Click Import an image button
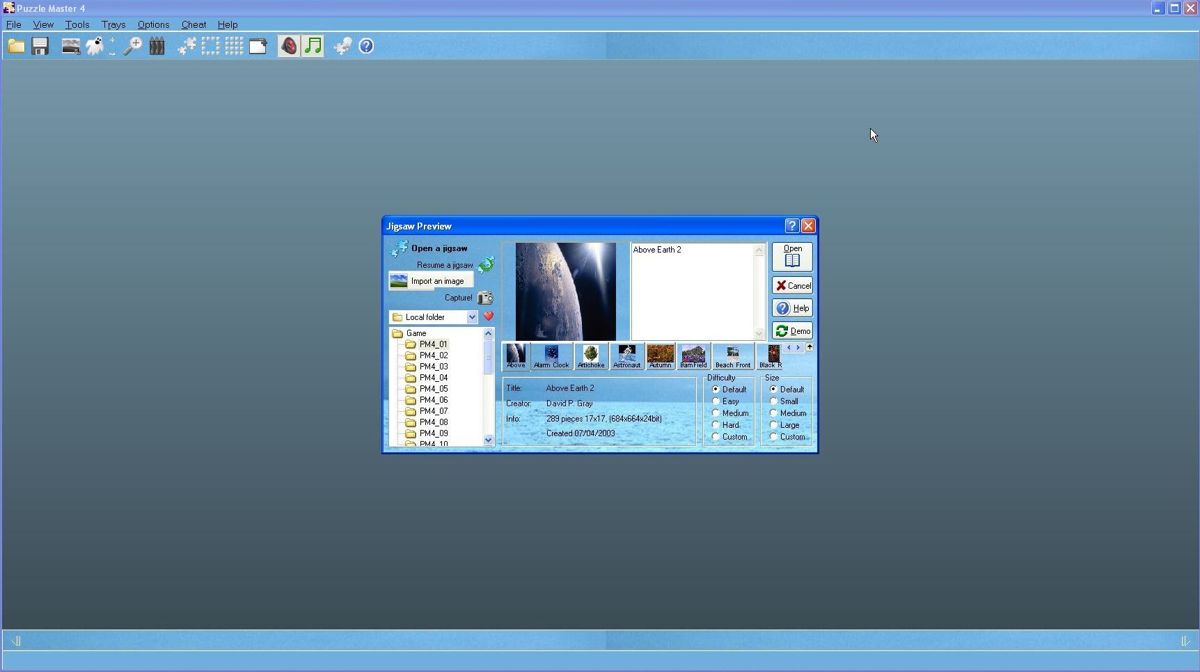The height and width of the screenshot is (672, 1200). click(x=431, y=281)
